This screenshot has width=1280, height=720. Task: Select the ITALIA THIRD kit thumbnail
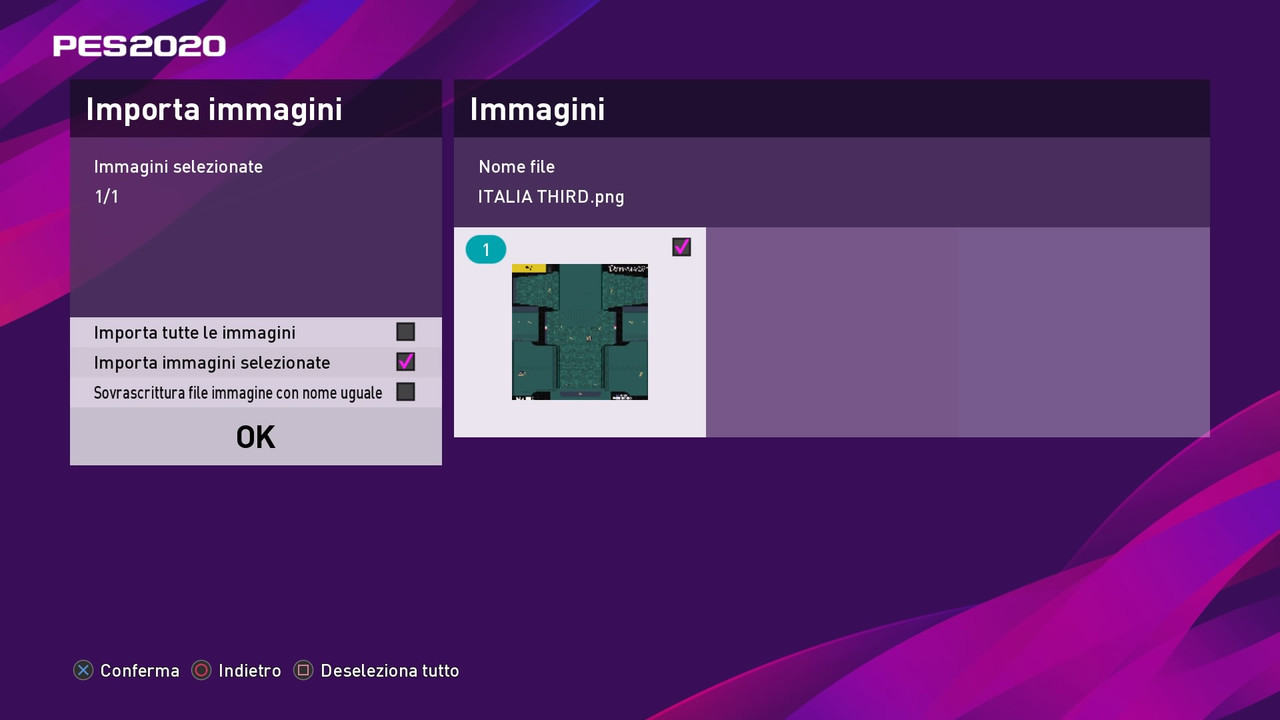pos(580,332)
